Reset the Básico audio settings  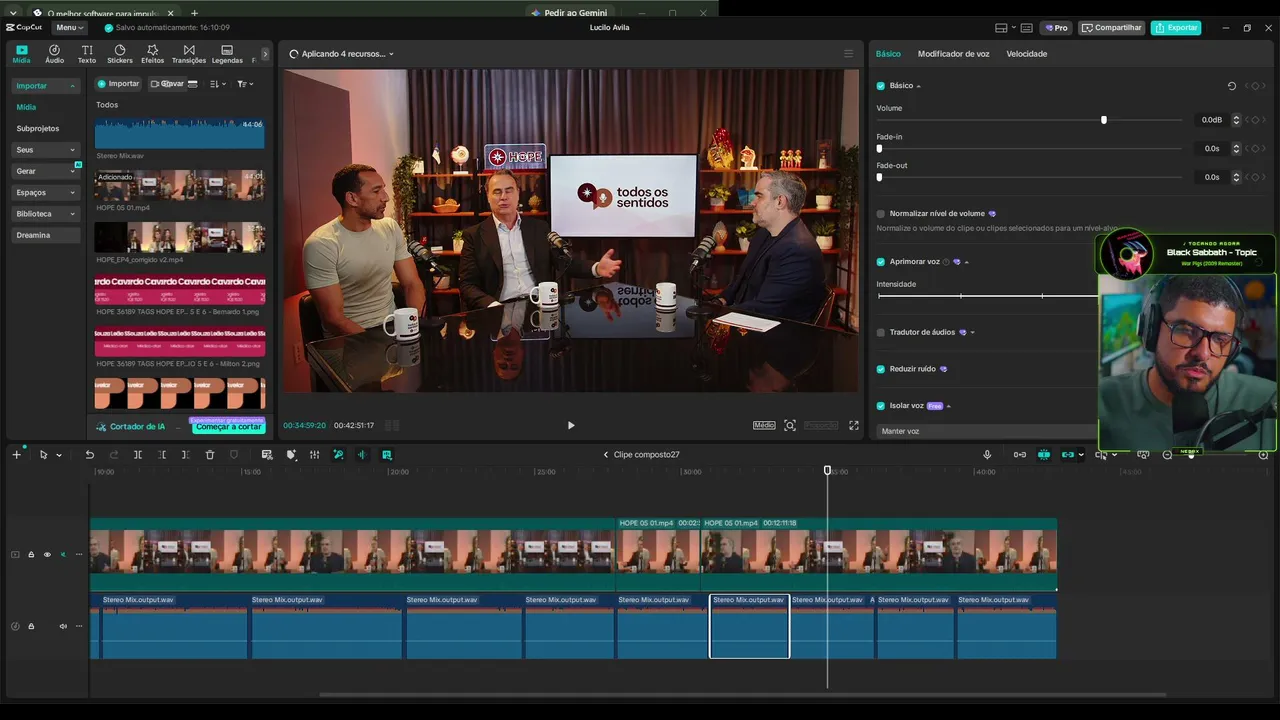[x=1232, y=86]
